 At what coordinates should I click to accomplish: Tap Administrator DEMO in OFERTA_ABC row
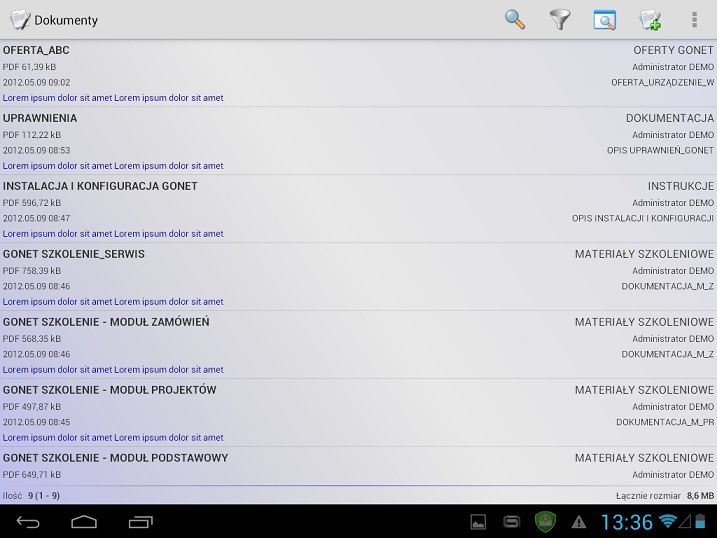(673, 67)
